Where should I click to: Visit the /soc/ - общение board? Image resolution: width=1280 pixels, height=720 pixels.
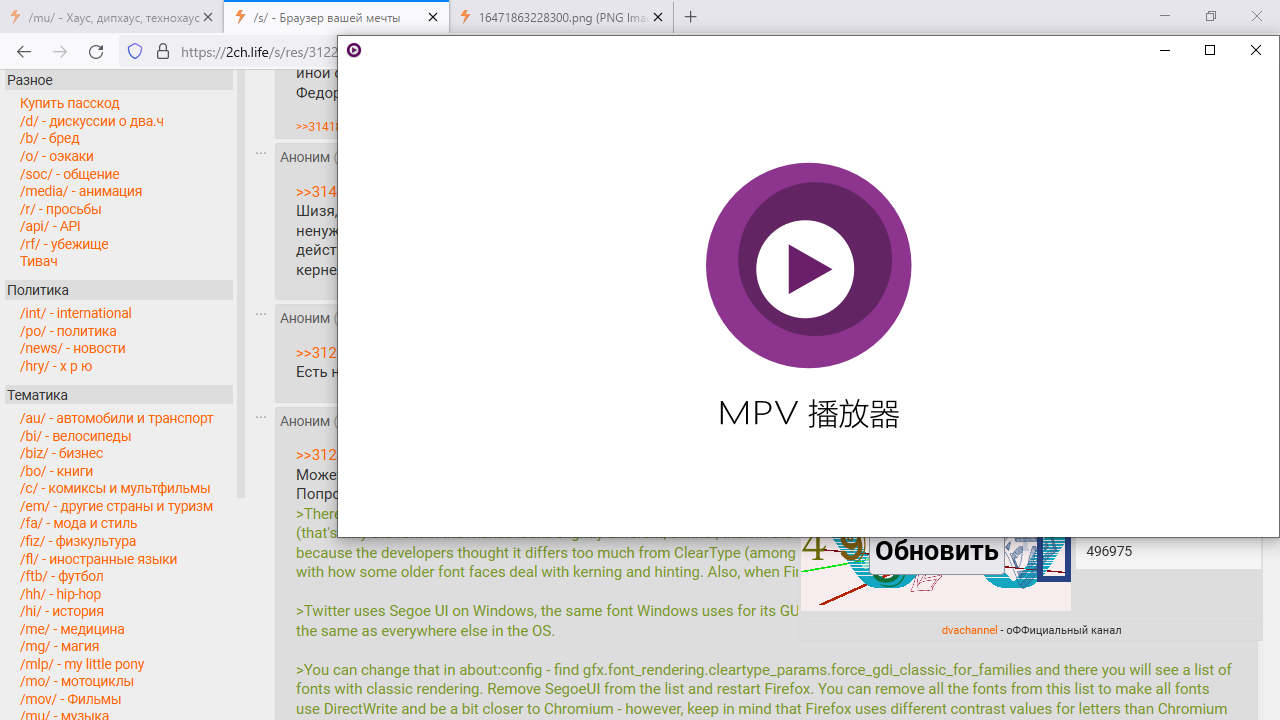70,174
